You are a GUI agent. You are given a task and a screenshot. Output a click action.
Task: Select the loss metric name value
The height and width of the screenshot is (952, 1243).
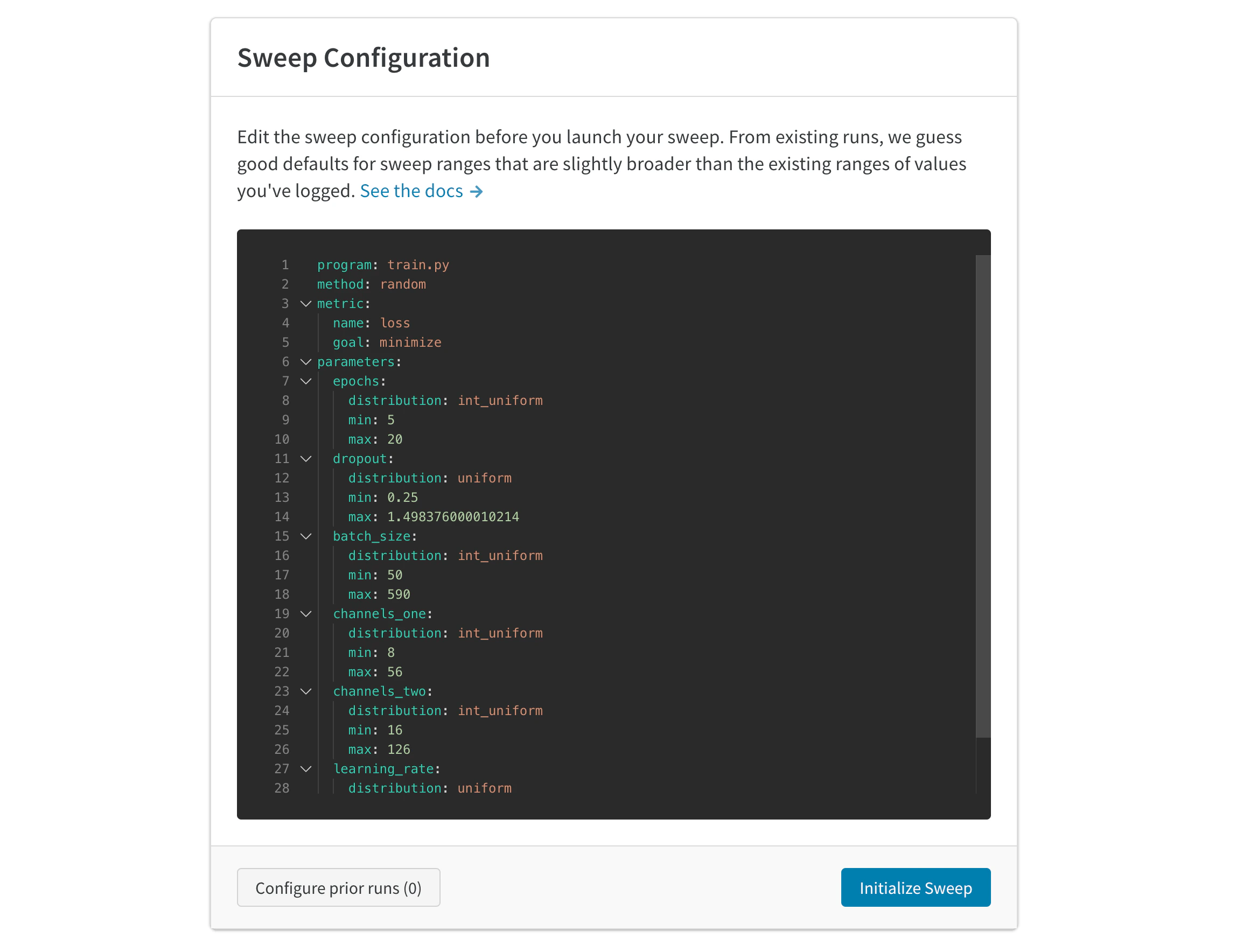click(395, 323)
